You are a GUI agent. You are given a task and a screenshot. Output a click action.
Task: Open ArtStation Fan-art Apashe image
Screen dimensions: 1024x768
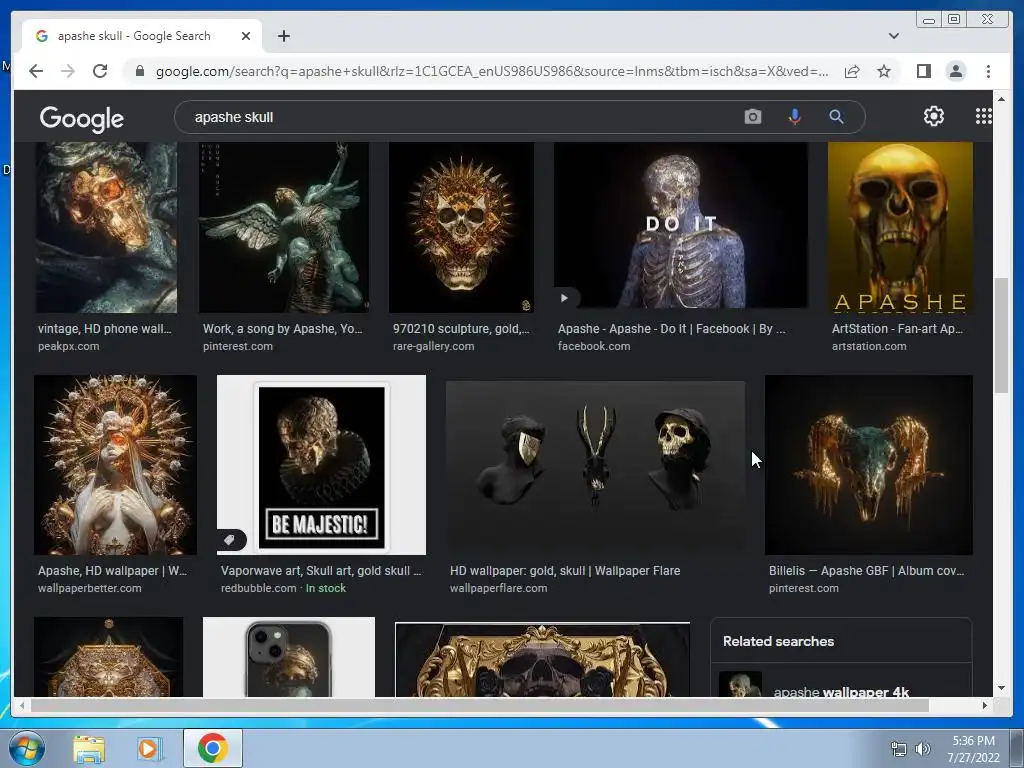click(900, 227)
